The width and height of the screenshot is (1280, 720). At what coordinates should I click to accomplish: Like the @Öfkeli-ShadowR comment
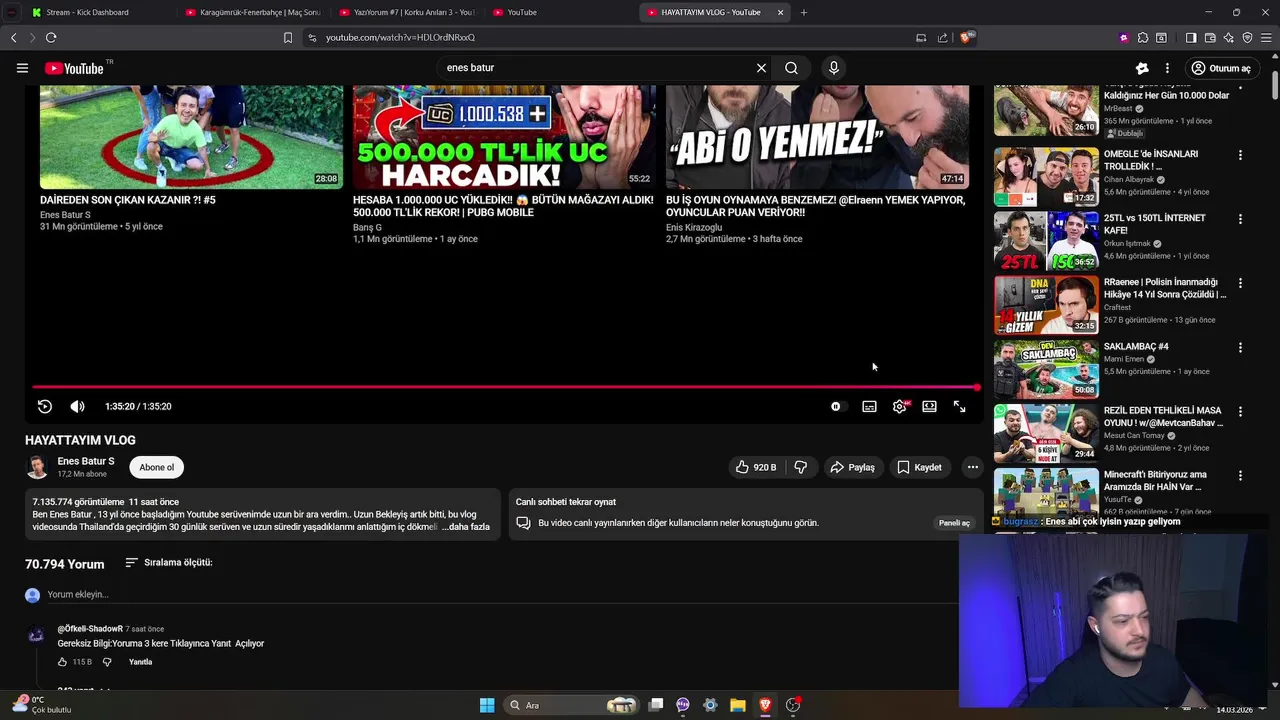coord(62,662)
